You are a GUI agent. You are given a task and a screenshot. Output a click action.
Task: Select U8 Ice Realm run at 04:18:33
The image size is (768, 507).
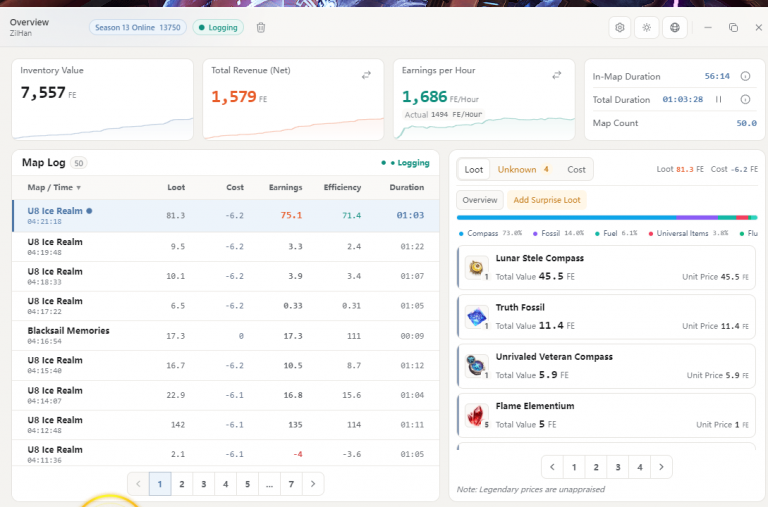225,276
